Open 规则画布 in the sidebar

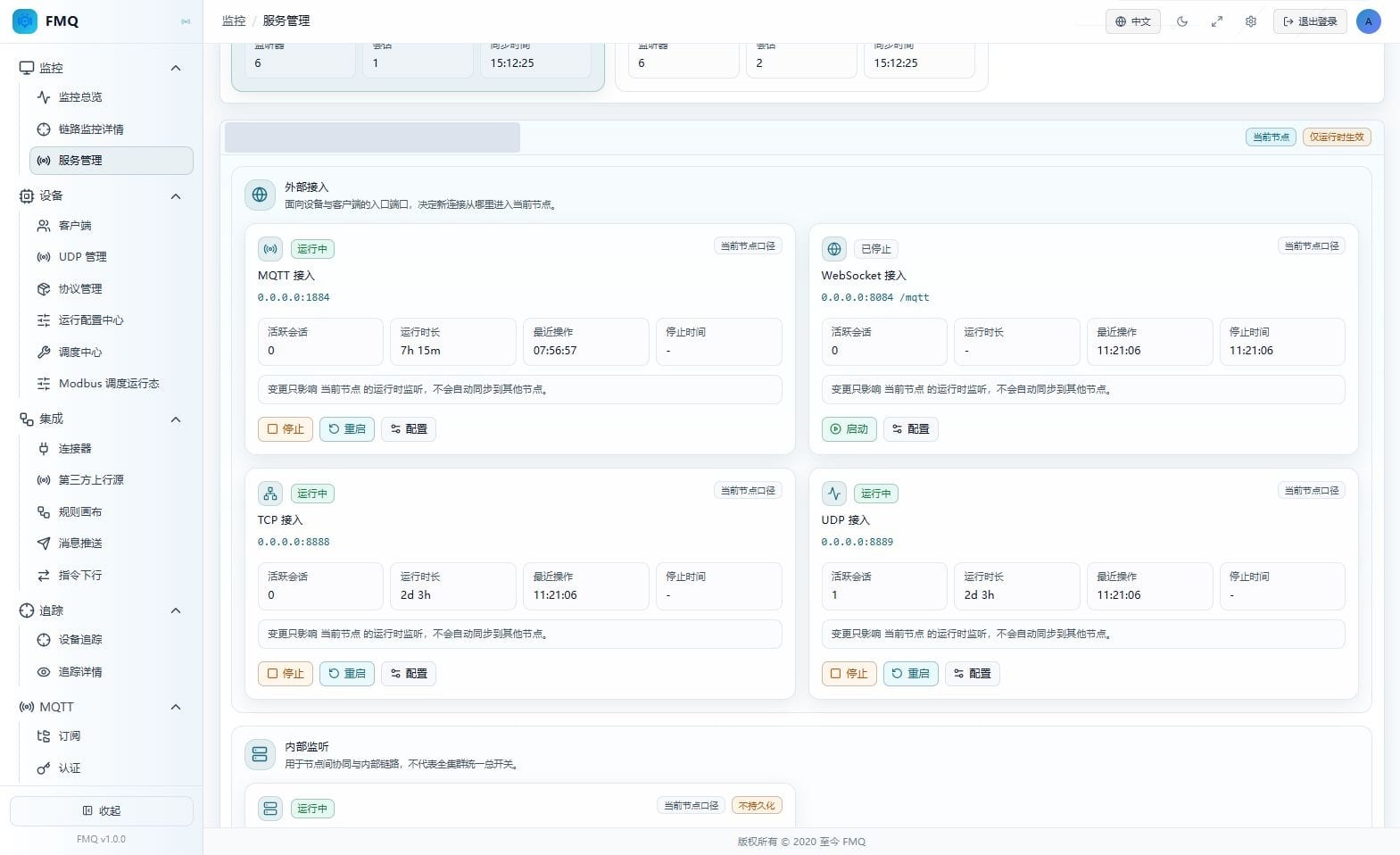tap(112, 511)
